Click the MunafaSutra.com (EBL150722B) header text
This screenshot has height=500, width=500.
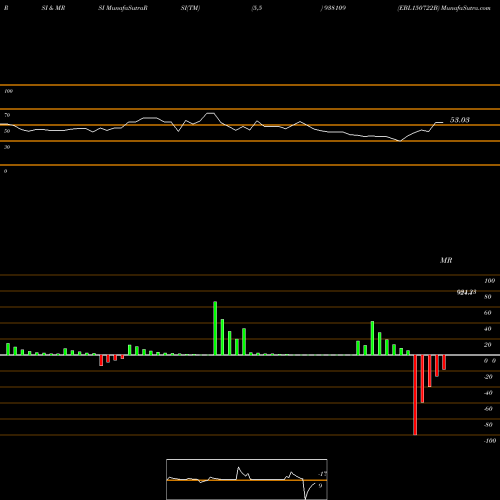444,8
